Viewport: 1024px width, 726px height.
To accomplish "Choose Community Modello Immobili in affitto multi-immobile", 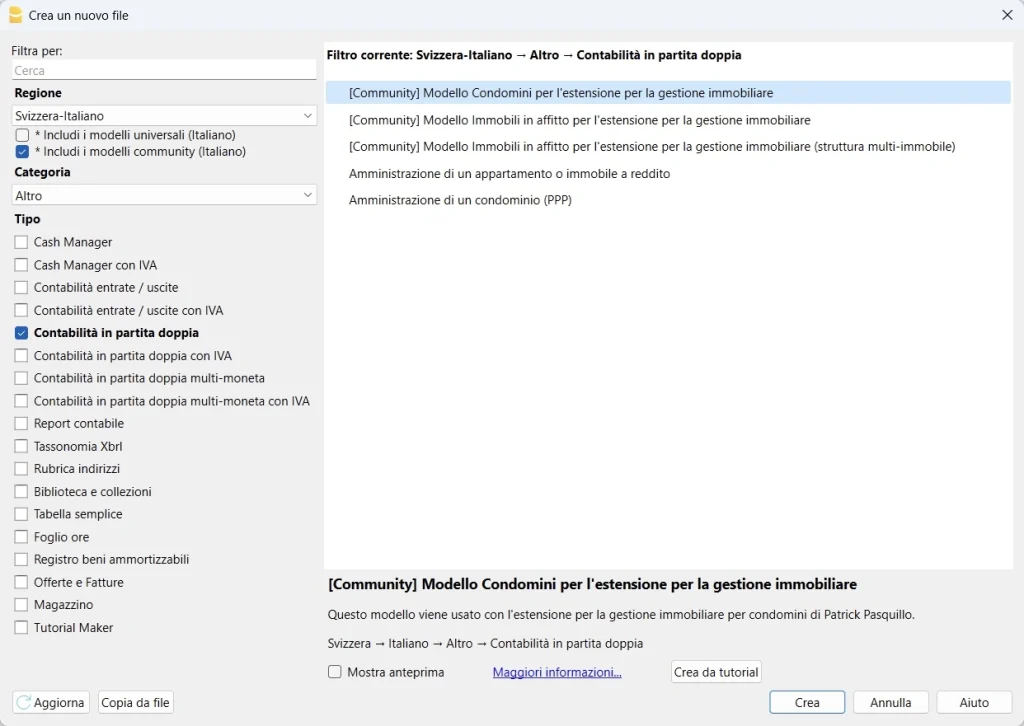I will pyautogui.click(x=651, y=146).
